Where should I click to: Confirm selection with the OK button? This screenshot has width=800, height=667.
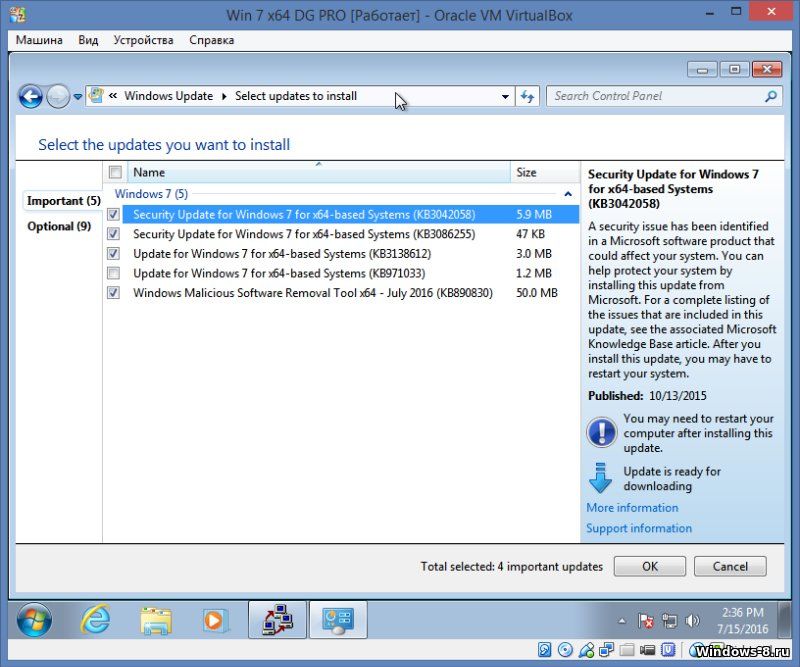pyautogui.click(x=649, y=566)
